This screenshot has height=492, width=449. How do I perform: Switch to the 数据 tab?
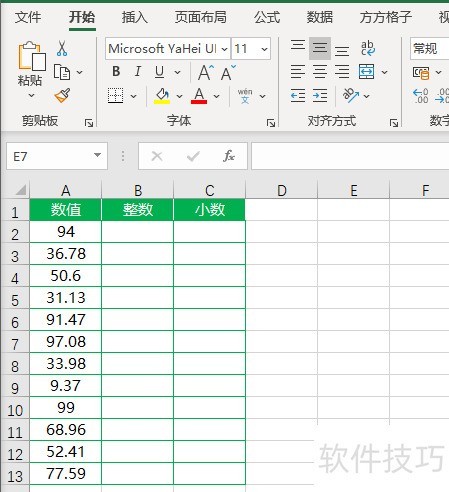(x=320, y=17)
